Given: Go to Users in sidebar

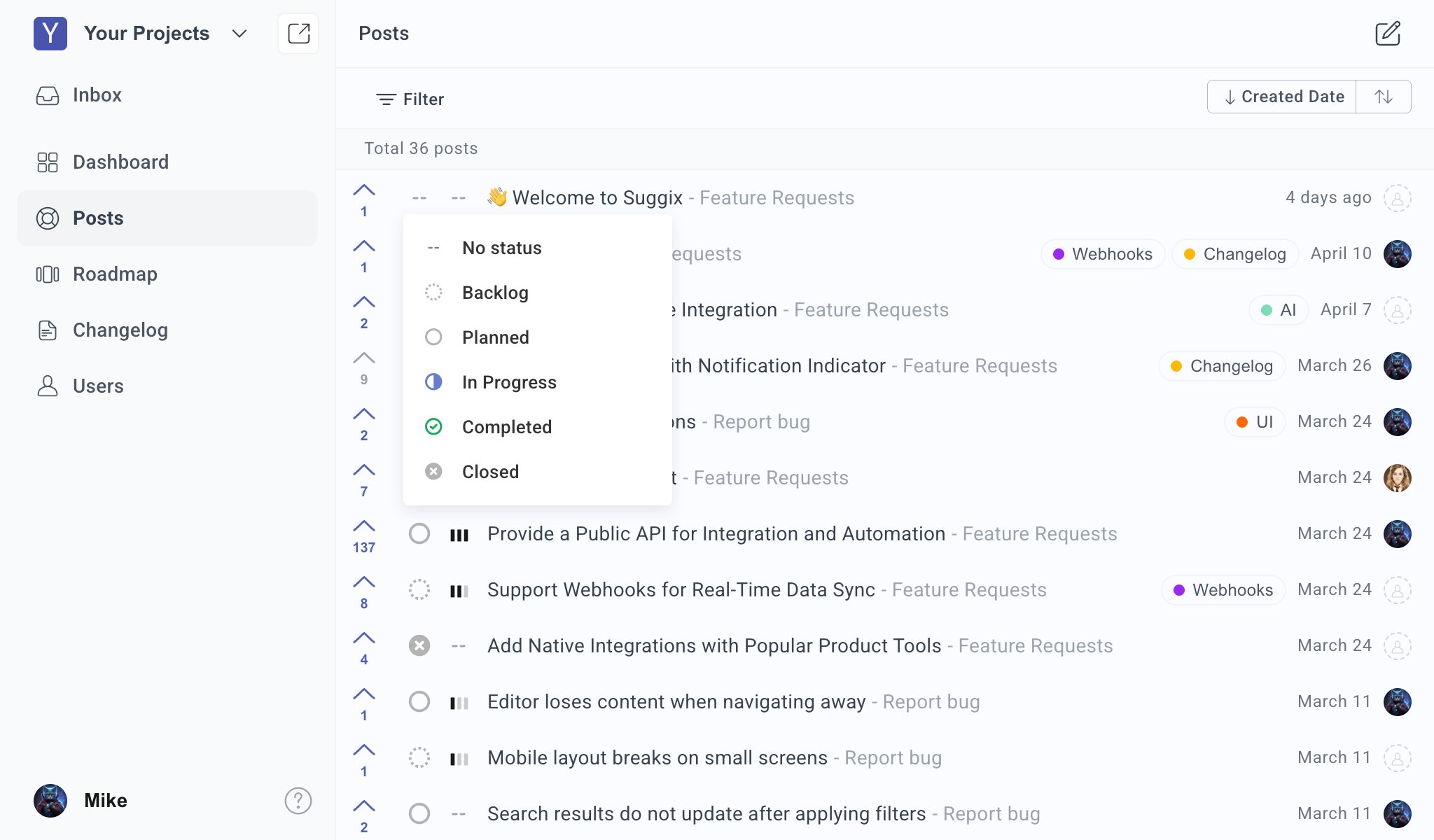Looking at the screenshot, I should point(167,386).
